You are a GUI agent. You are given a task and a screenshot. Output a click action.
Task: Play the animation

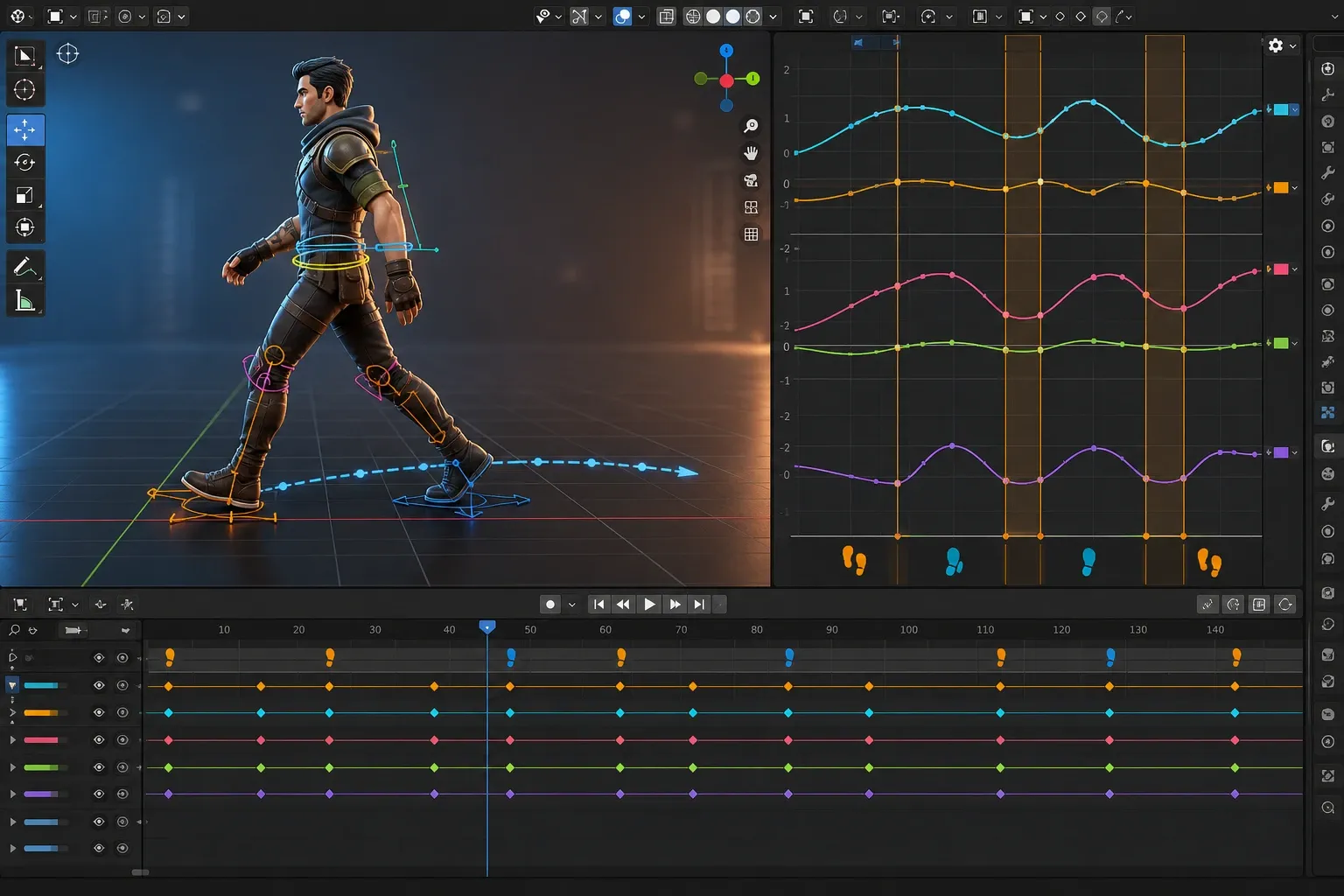coord(649,605)
